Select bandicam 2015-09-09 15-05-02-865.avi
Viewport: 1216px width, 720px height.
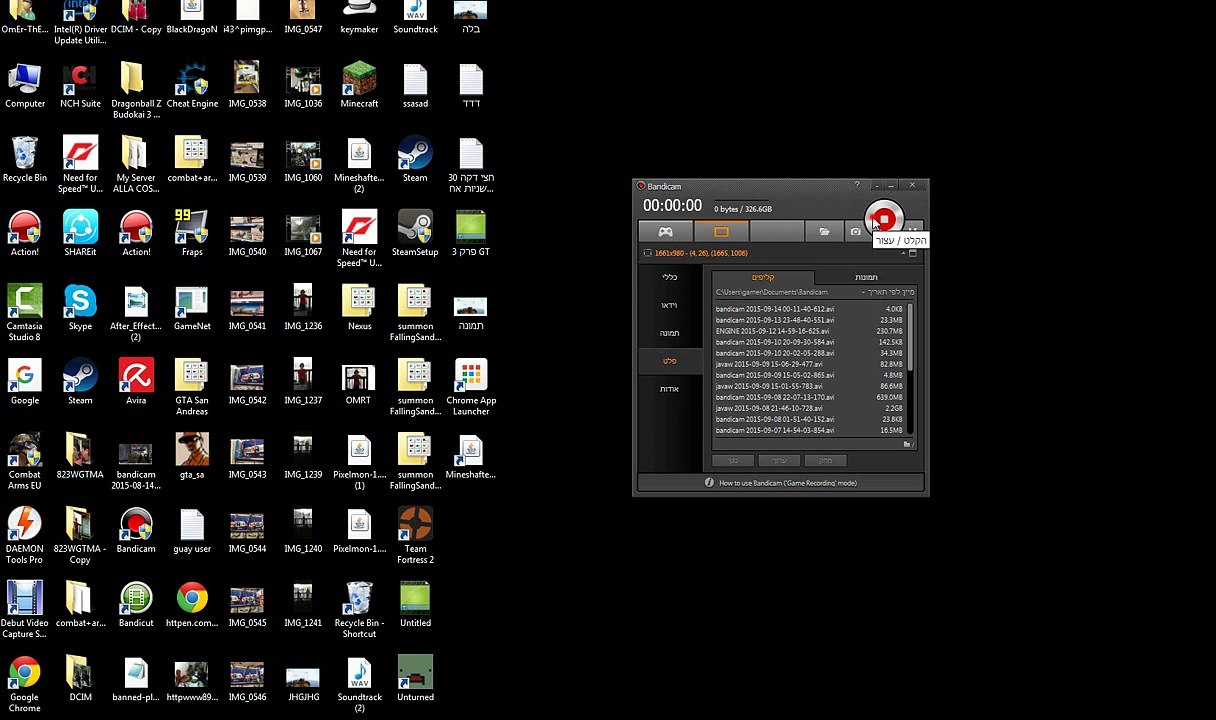click(x=810, y=375)
